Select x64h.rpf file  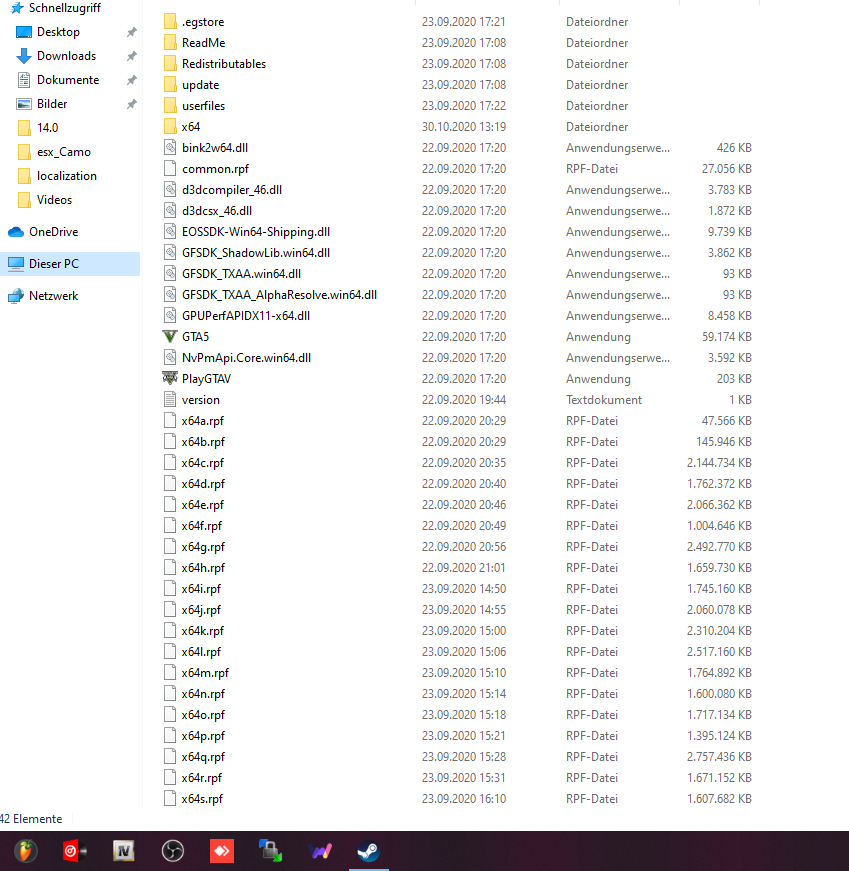(203, 568)
